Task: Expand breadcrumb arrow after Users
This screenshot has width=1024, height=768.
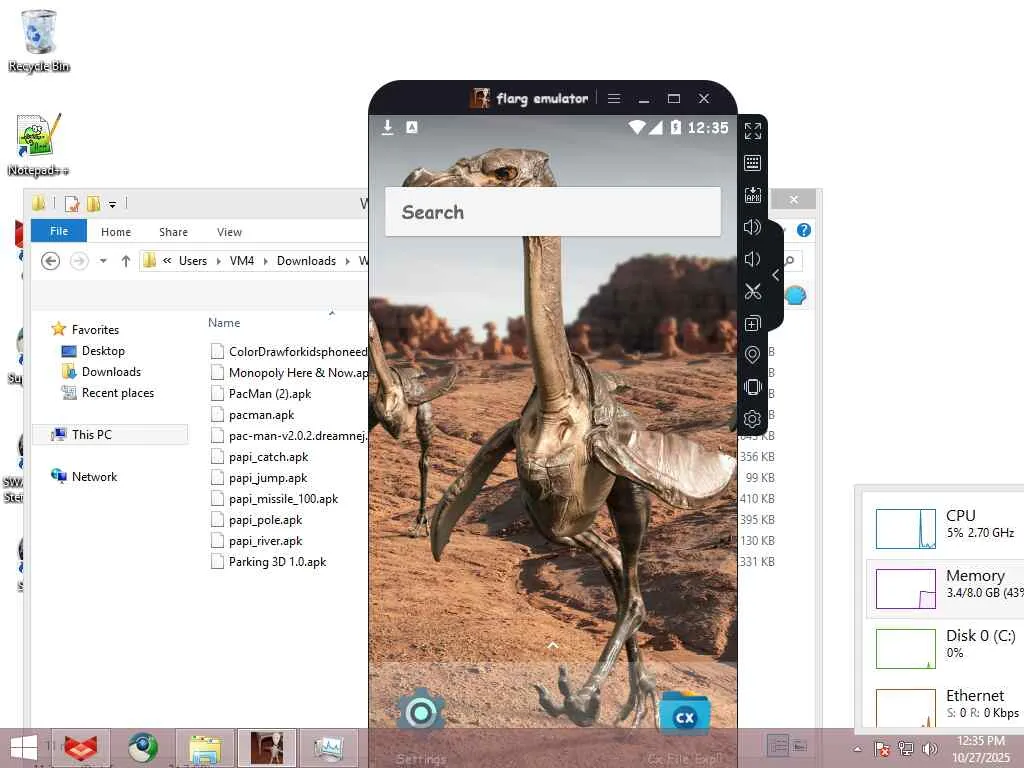Action: click(218, 261)
